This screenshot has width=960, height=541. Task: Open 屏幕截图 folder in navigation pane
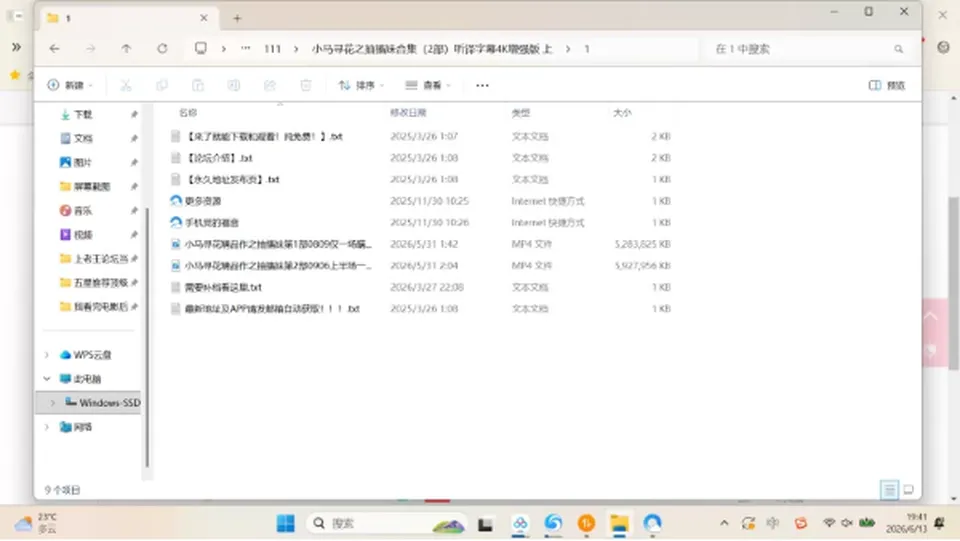tap(92, 186)
